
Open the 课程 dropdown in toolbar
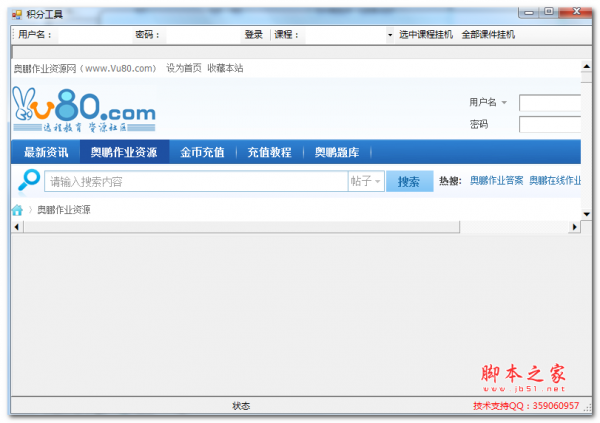[x=390, y=35]
